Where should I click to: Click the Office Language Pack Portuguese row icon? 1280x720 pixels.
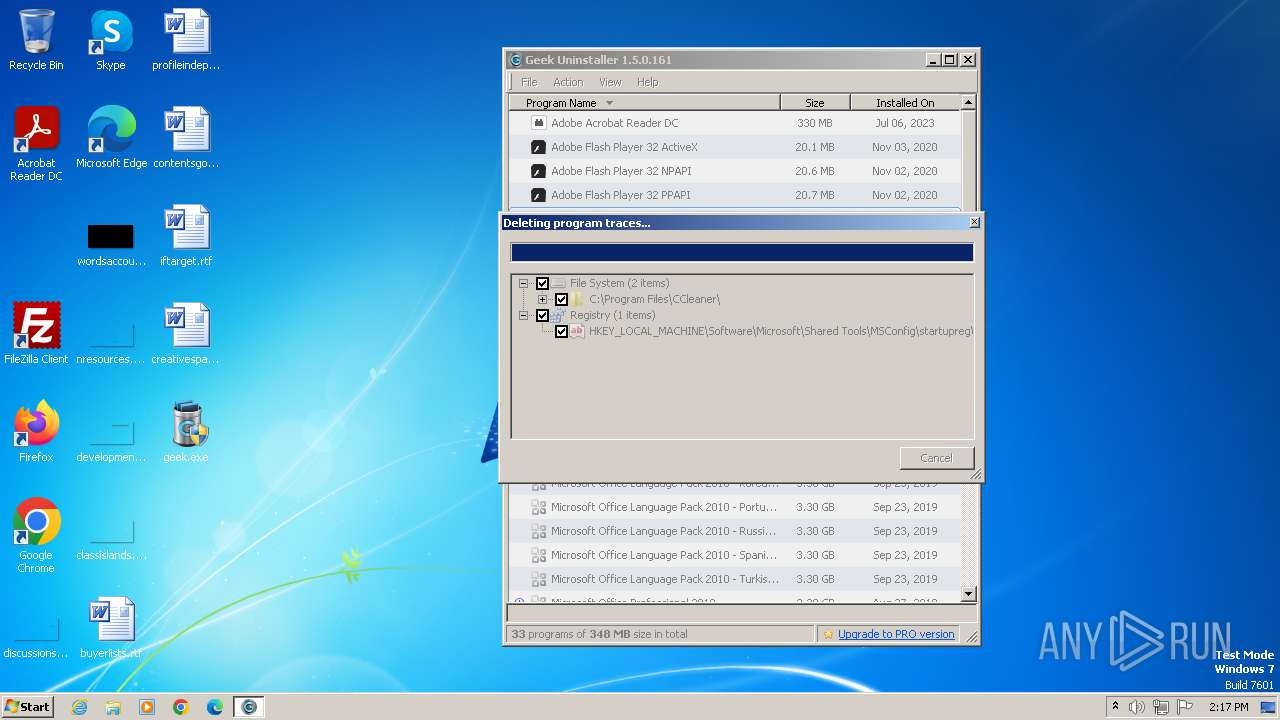[539, 507]
